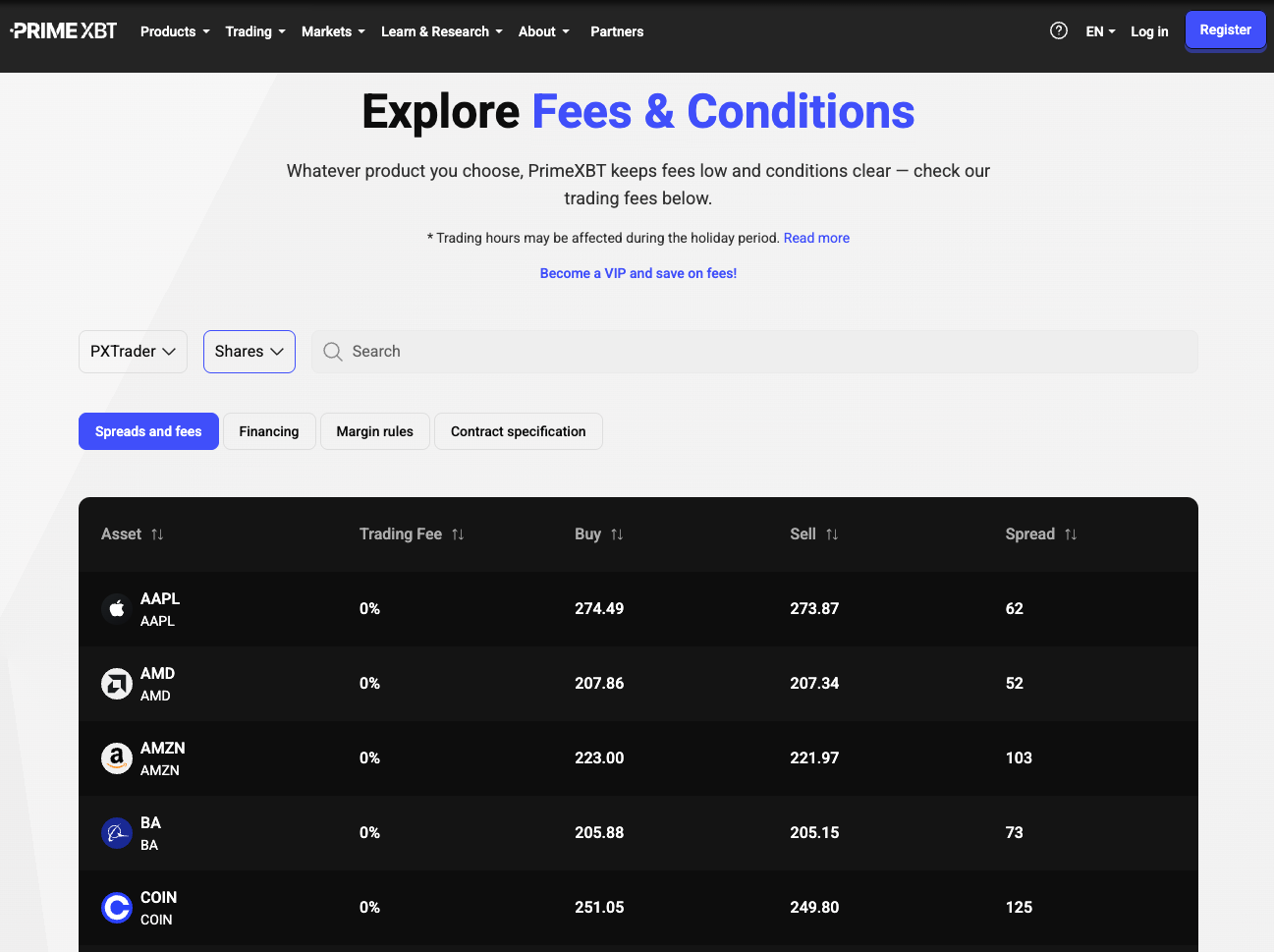
Task: Open the help question mark icon
Action: click(1058, 31)
